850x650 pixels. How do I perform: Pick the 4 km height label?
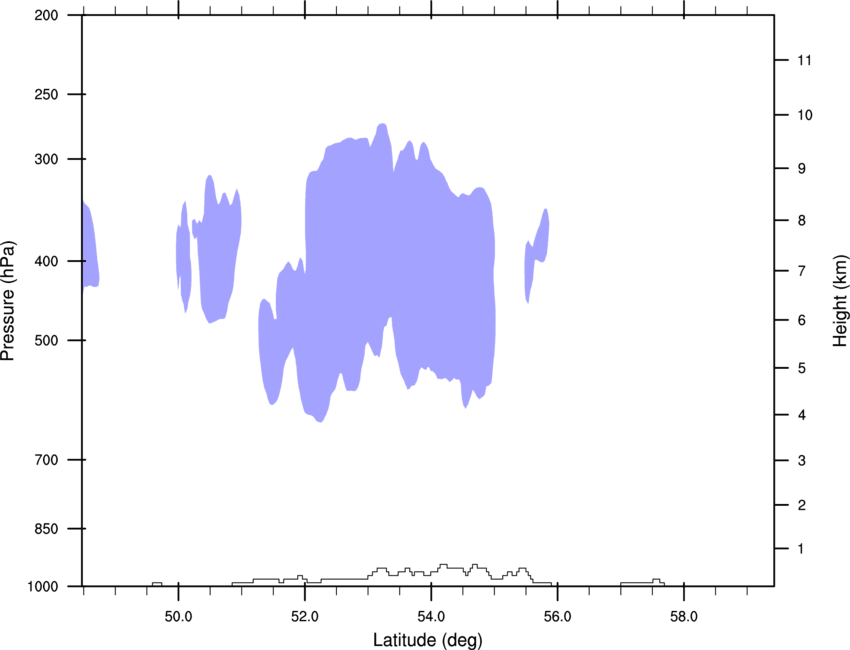click(802, 415)
